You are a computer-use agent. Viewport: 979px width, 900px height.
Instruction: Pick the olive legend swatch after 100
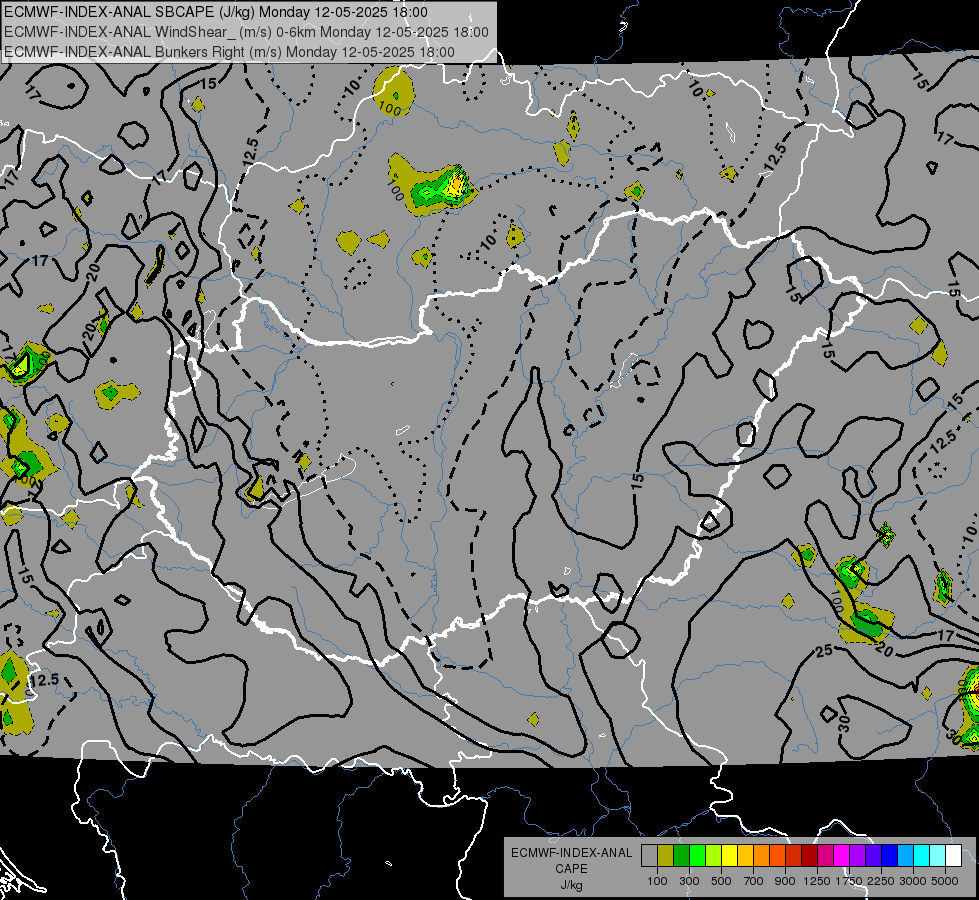click(x=666, y=856)
